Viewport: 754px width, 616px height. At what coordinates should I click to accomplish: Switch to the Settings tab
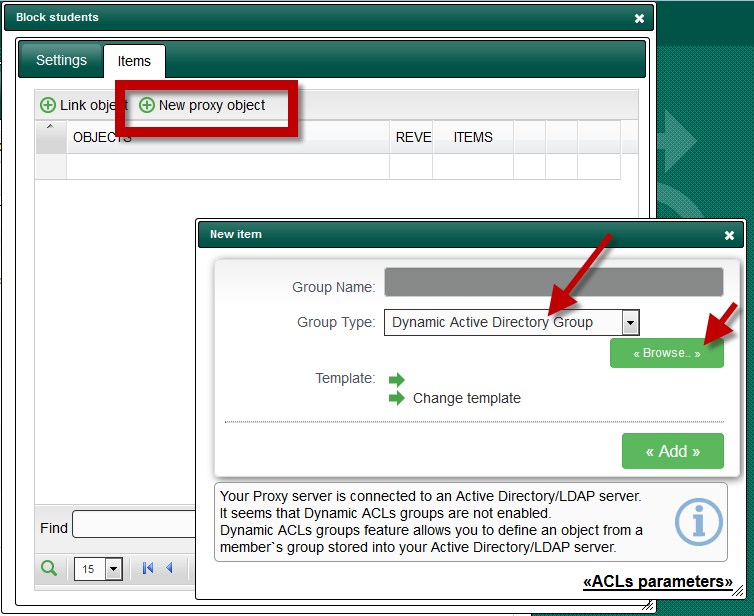coord(61,61)
